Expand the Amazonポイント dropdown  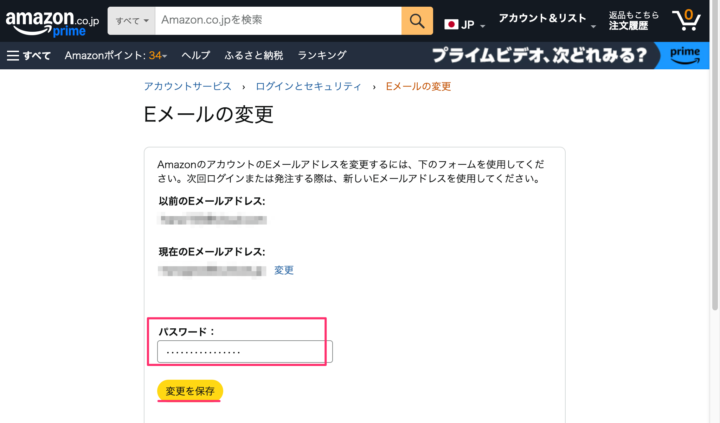tap(115, 55)
